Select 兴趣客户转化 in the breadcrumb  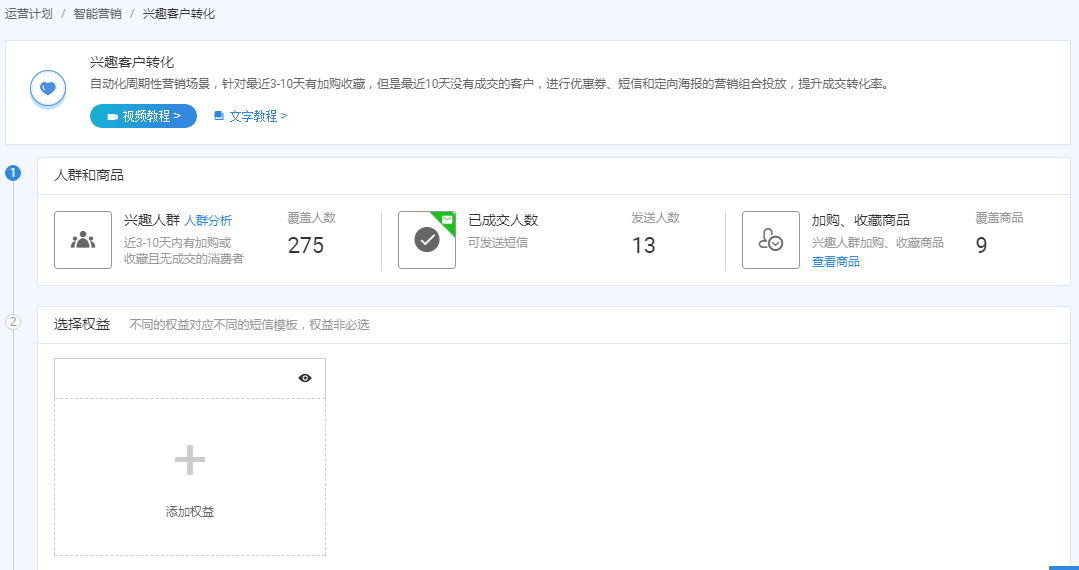[x=178, y=14]
